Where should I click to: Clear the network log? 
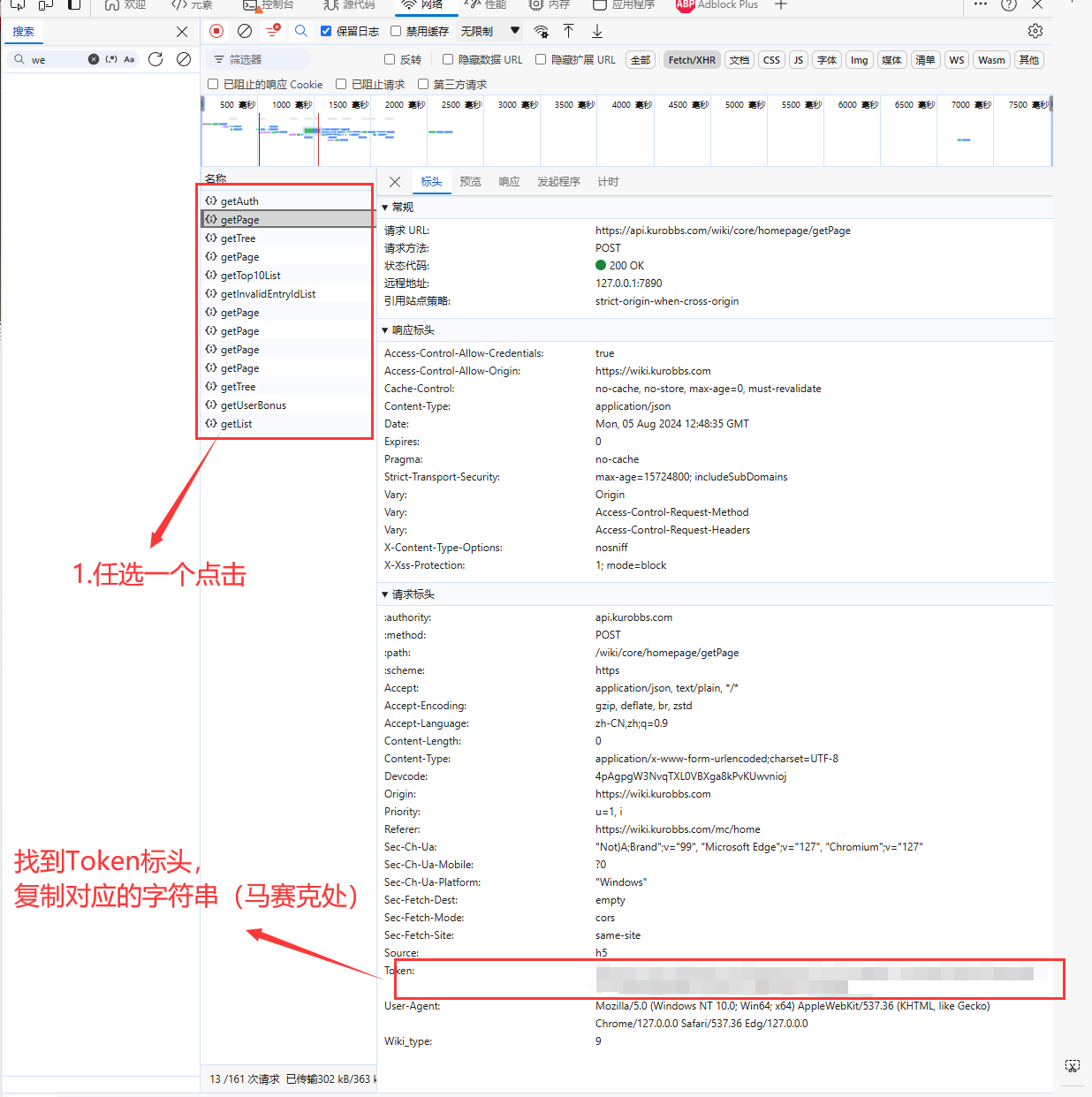coord(245,31)
